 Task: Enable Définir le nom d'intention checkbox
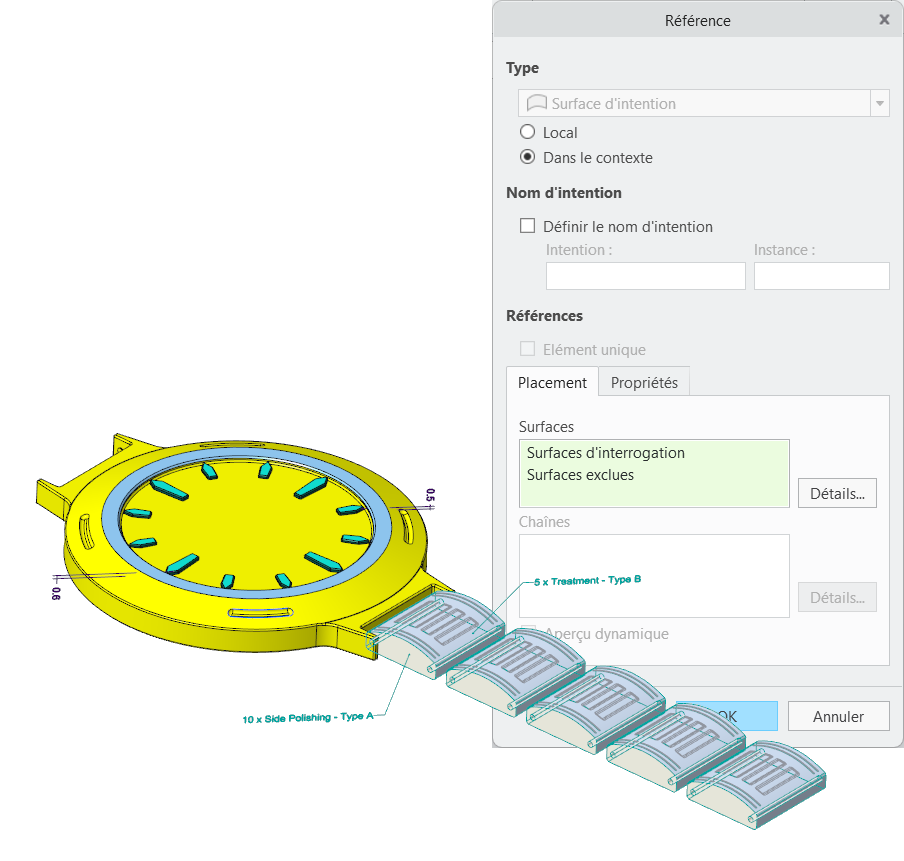point(527,225)
